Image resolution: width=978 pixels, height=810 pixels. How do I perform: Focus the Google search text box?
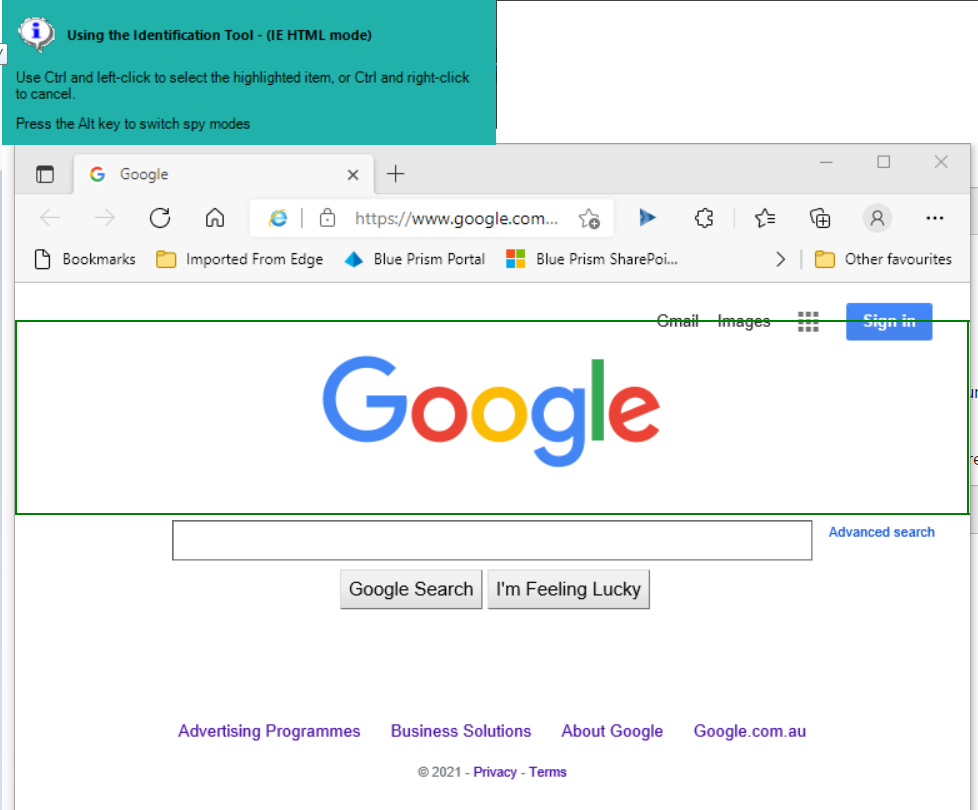tap(492, 540)
